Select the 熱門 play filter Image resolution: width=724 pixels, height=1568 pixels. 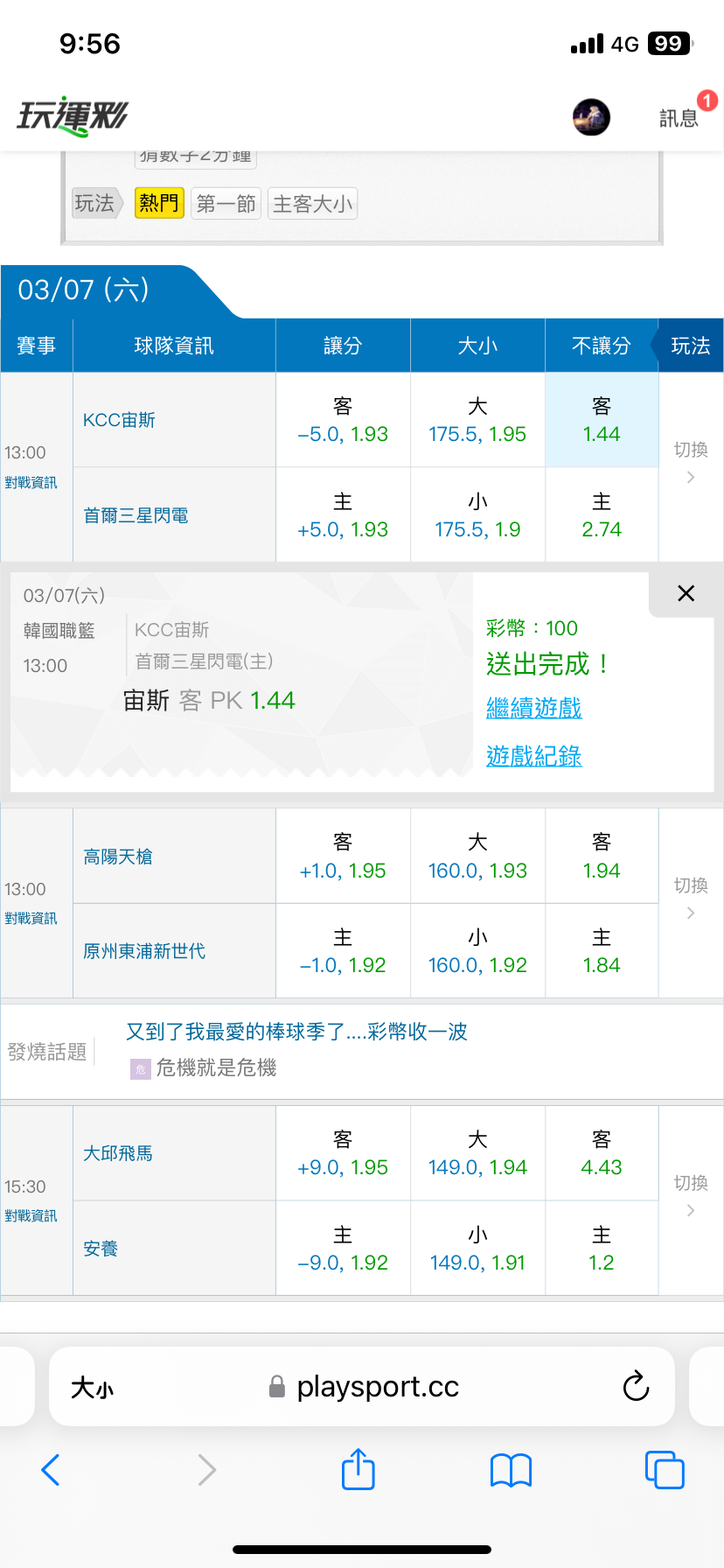[x=159, y=204]
